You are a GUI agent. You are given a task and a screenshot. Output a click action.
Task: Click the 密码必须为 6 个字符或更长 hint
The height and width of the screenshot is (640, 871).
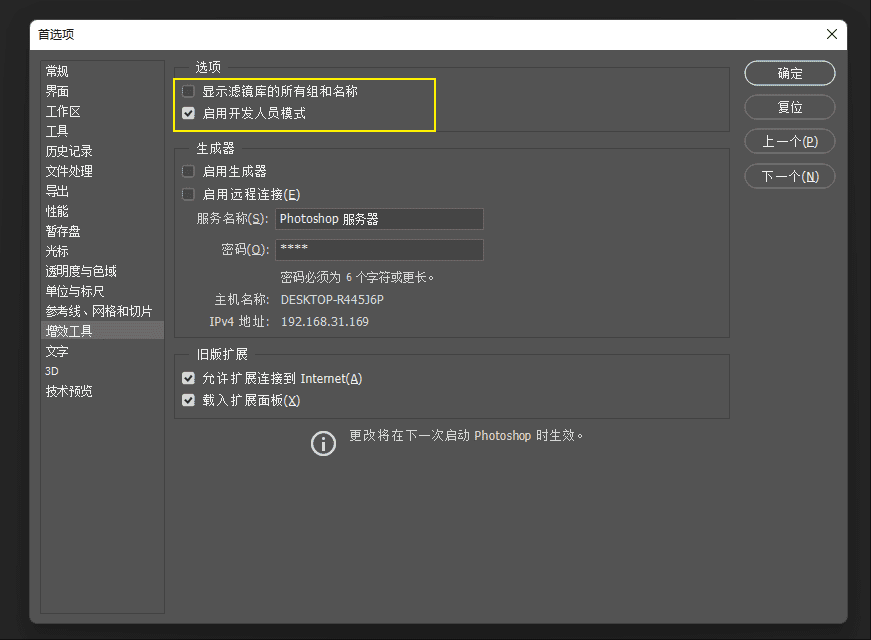pyautogui.click(x=357, y=277)
